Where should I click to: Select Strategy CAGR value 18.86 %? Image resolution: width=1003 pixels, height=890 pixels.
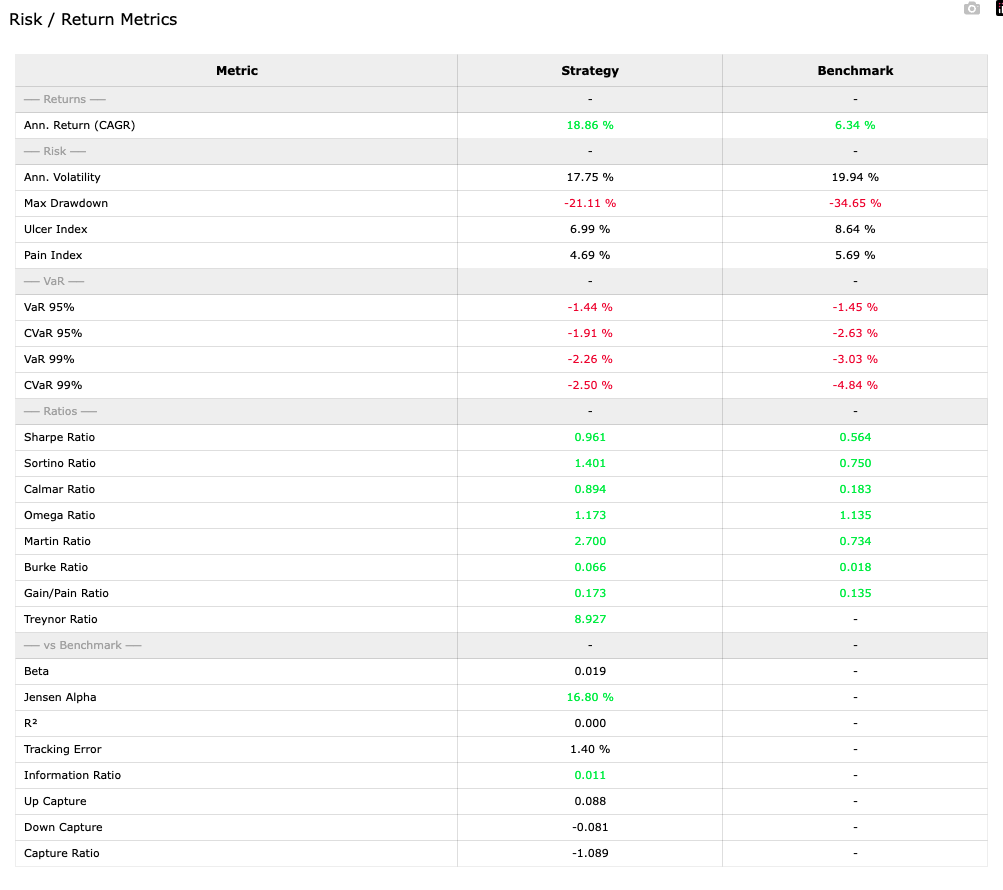coord(590,125)
